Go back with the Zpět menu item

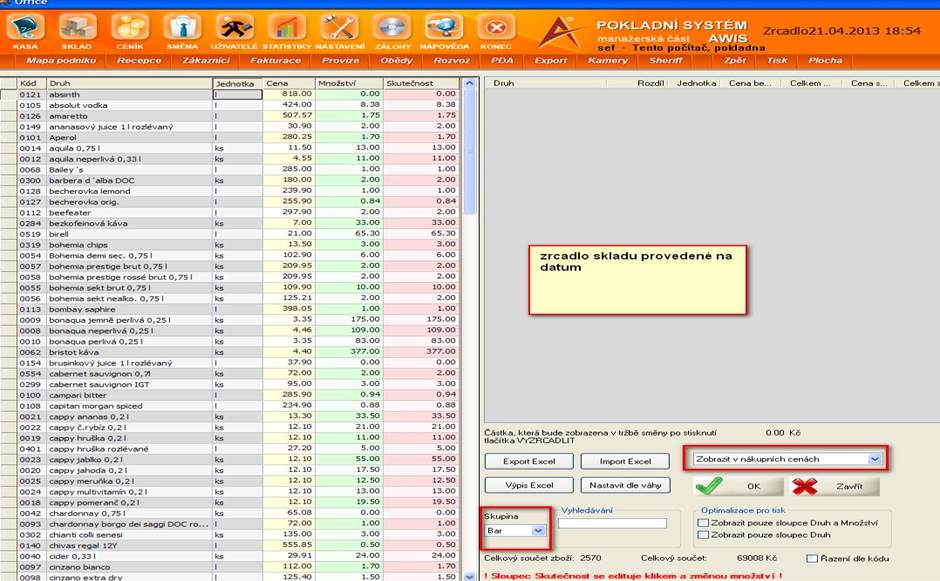click(x=735, y=61)
